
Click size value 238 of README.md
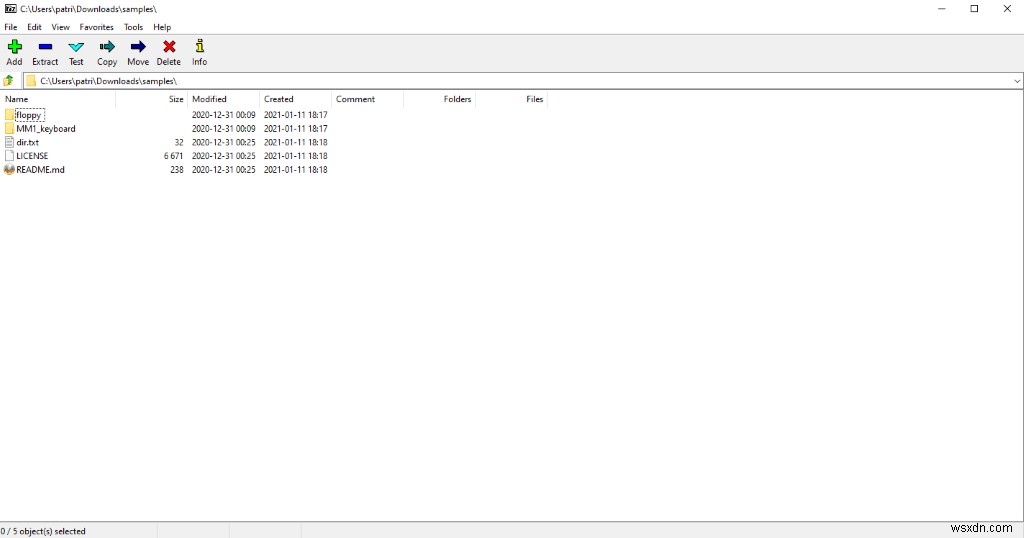point(177,170)
